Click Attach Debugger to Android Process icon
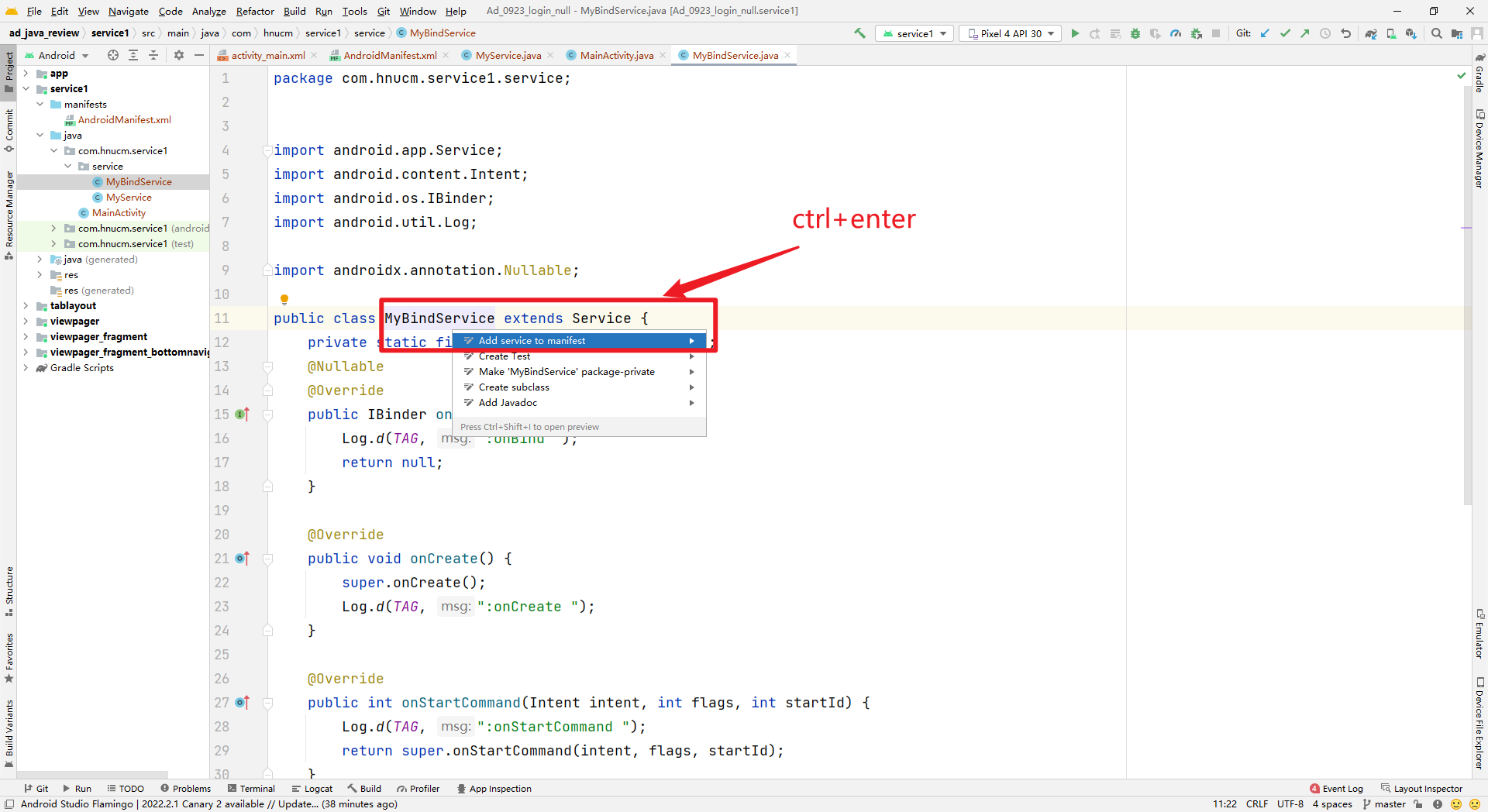The image size is (1488, 812). click(1196, 33)
